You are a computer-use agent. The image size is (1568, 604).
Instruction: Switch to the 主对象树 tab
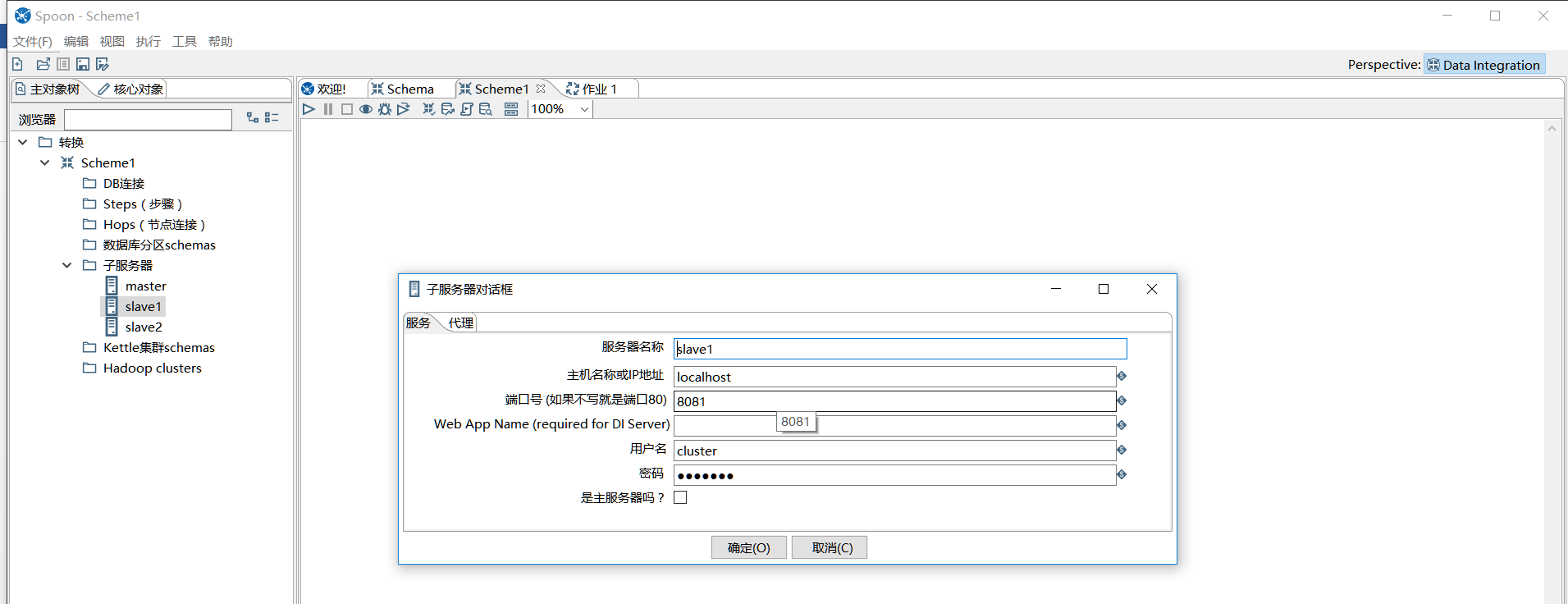(48, 89)
